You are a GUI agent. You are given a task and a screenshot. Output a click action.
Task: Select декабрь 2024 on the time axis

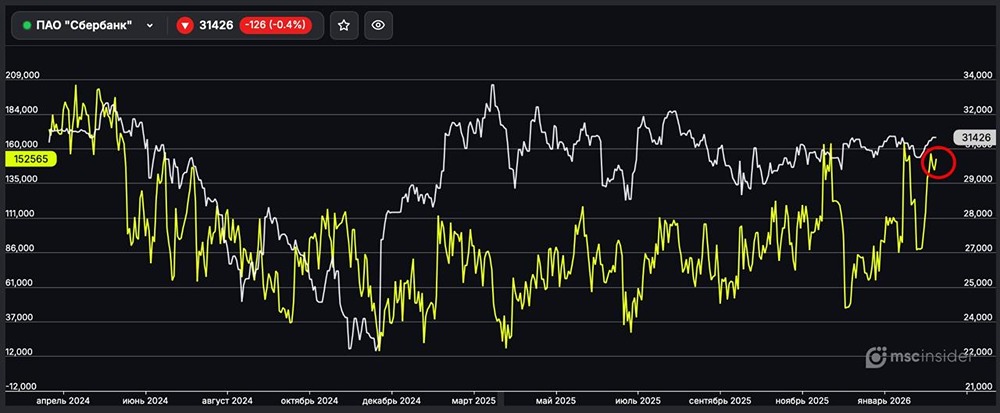click(x=392, y=401)
